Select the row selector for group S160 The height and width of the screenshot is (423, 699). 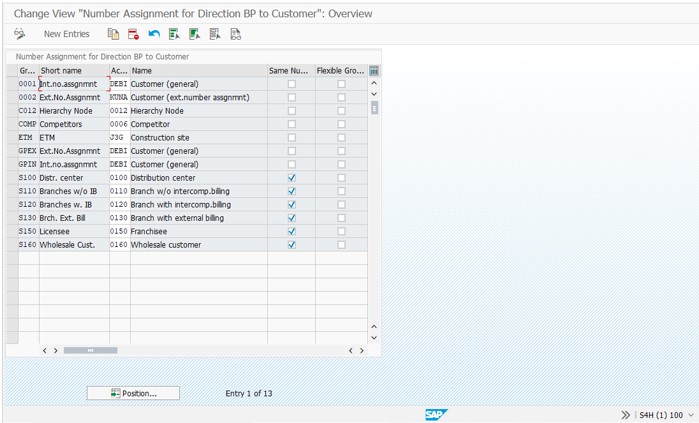[x=12, y=245]
